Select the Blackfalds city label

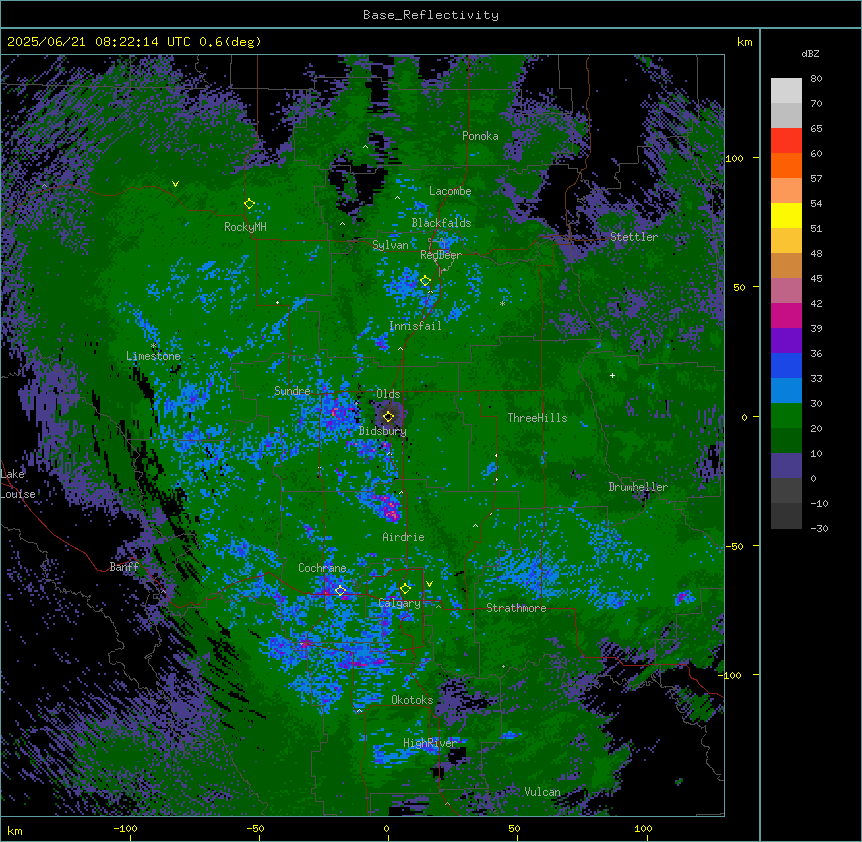[x=441, y=223]
